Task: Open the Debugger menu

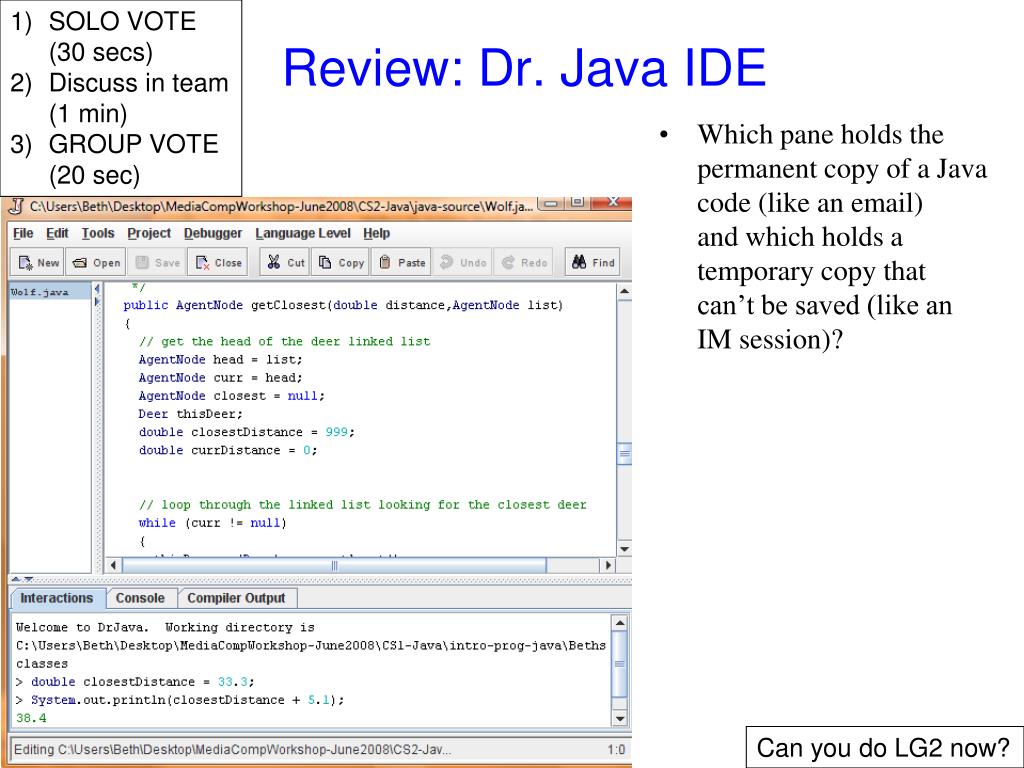Action: (213, 233)
